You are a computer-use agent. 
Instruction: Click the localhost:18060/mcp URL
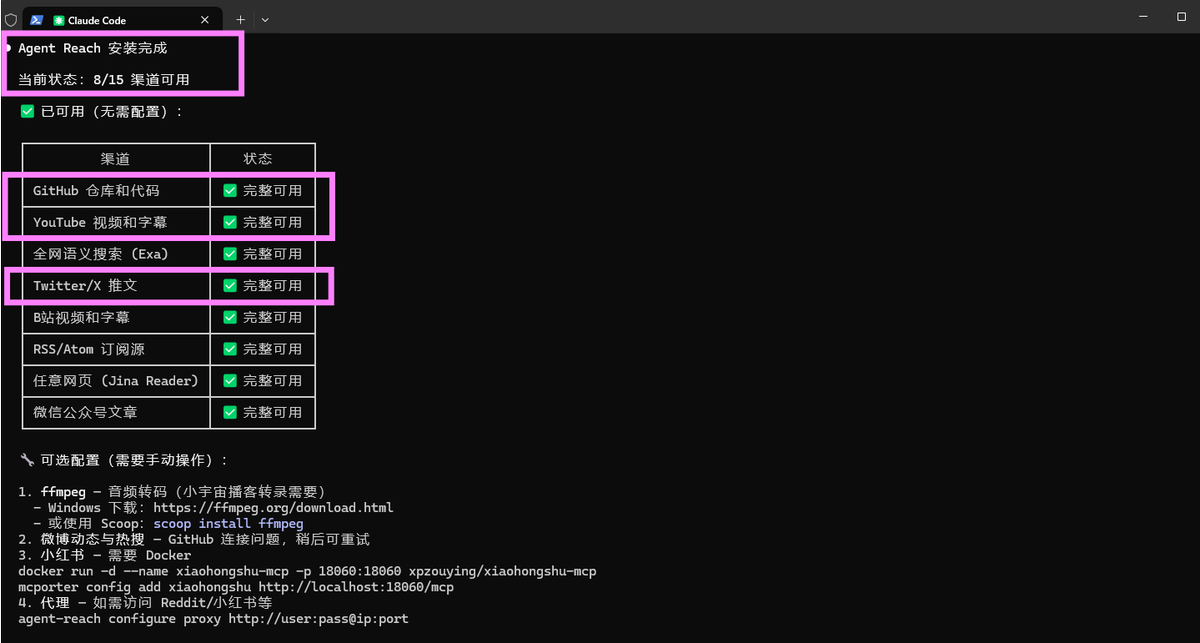[x=356, y=587]
